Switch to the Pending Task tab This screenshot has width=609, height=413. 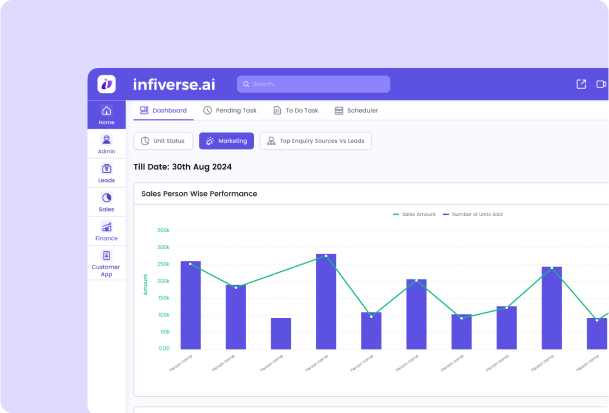pyautogui.click(x=229, y=110)
